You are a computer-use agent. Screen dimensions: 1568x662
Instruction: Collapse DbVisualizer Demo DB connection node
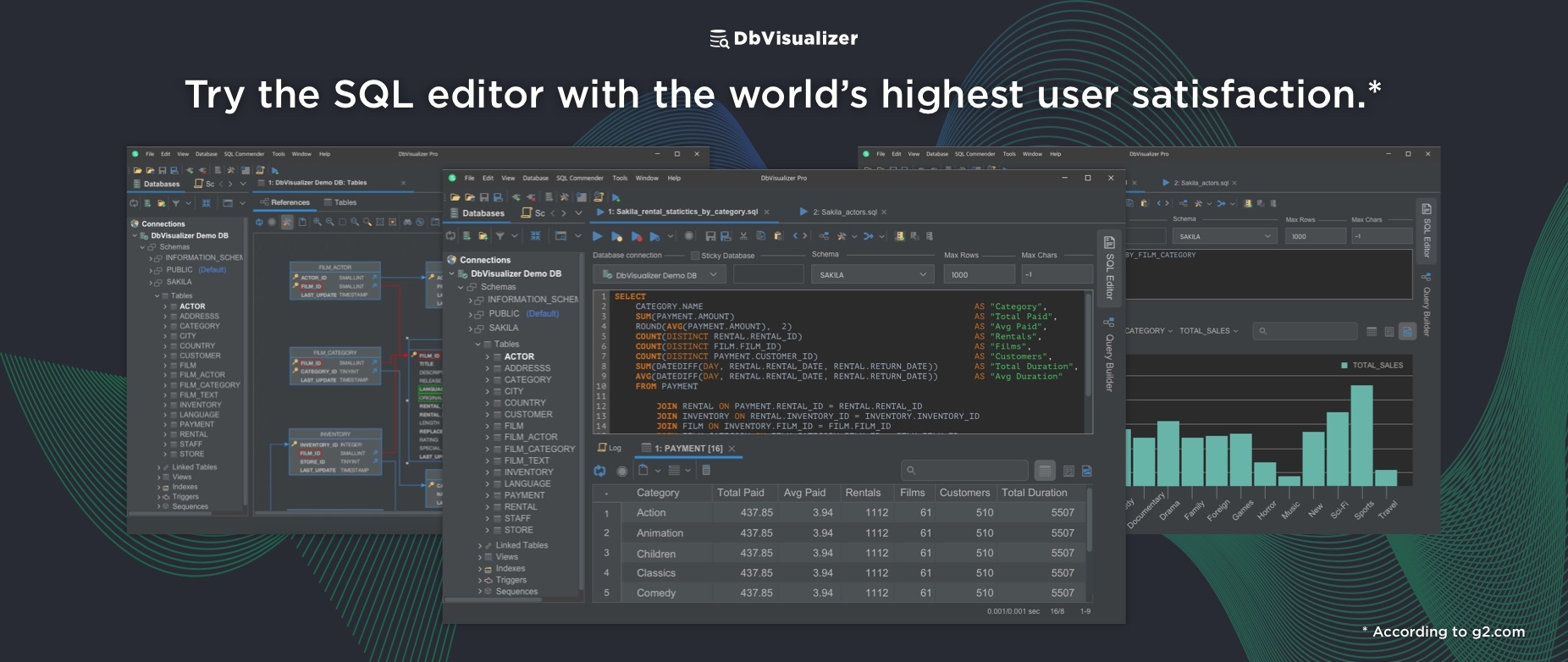click(x=451, y=274)
